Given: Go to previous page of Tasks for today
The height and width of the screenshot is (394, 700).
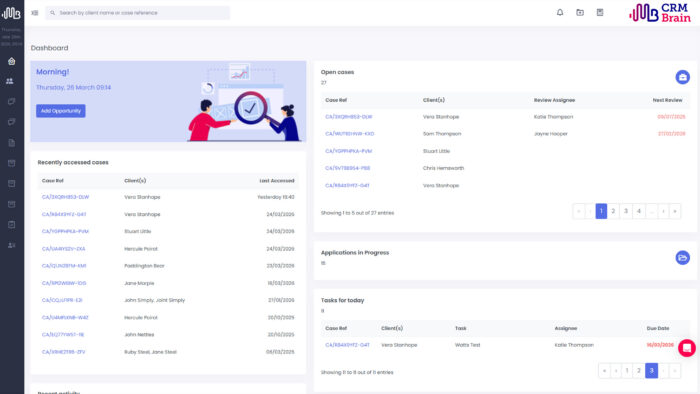Looking at the screenshot, I should tap(616, 370).
